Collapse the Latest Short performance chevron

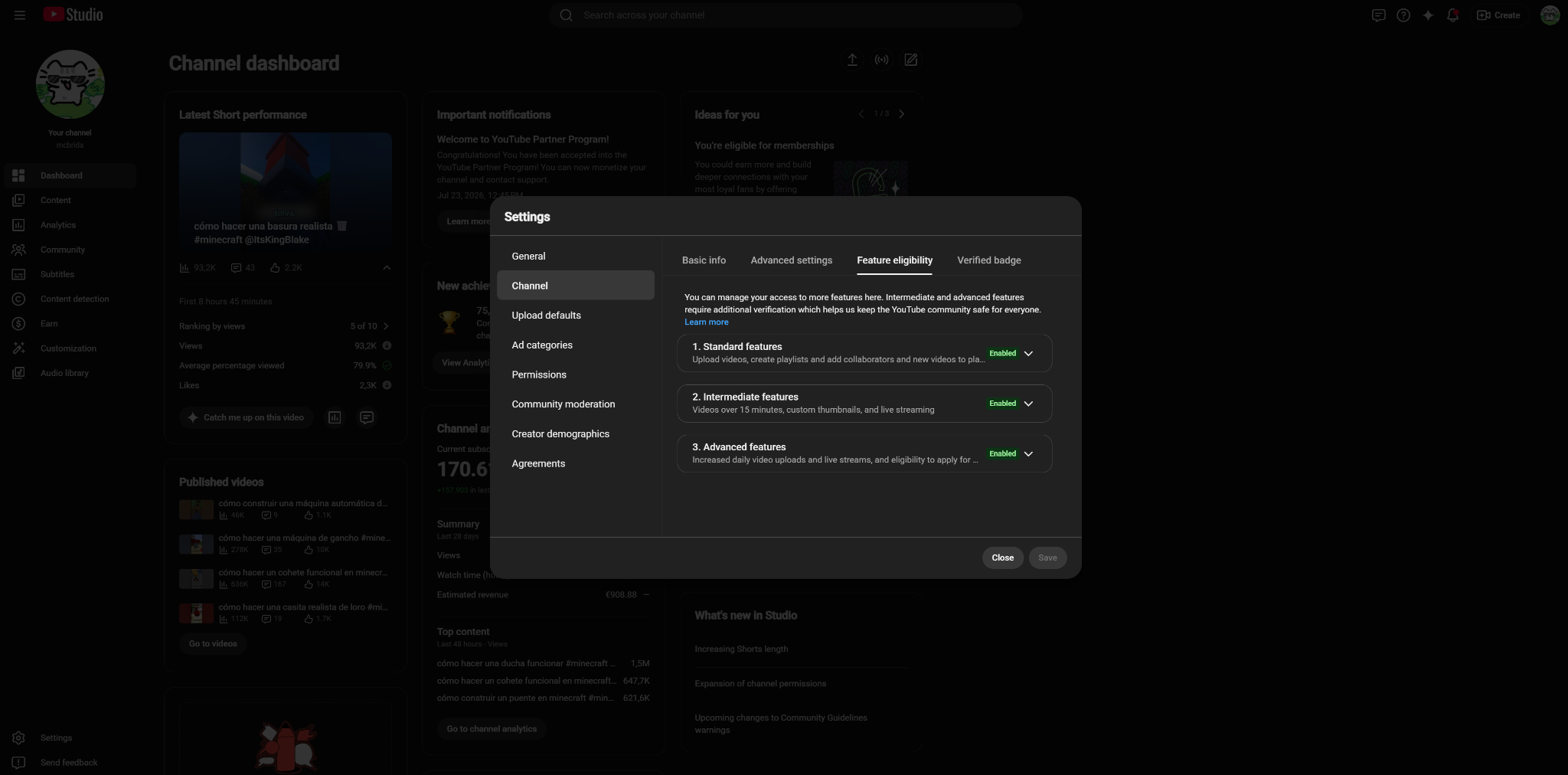pyautogui.click(x=387, y=268)
